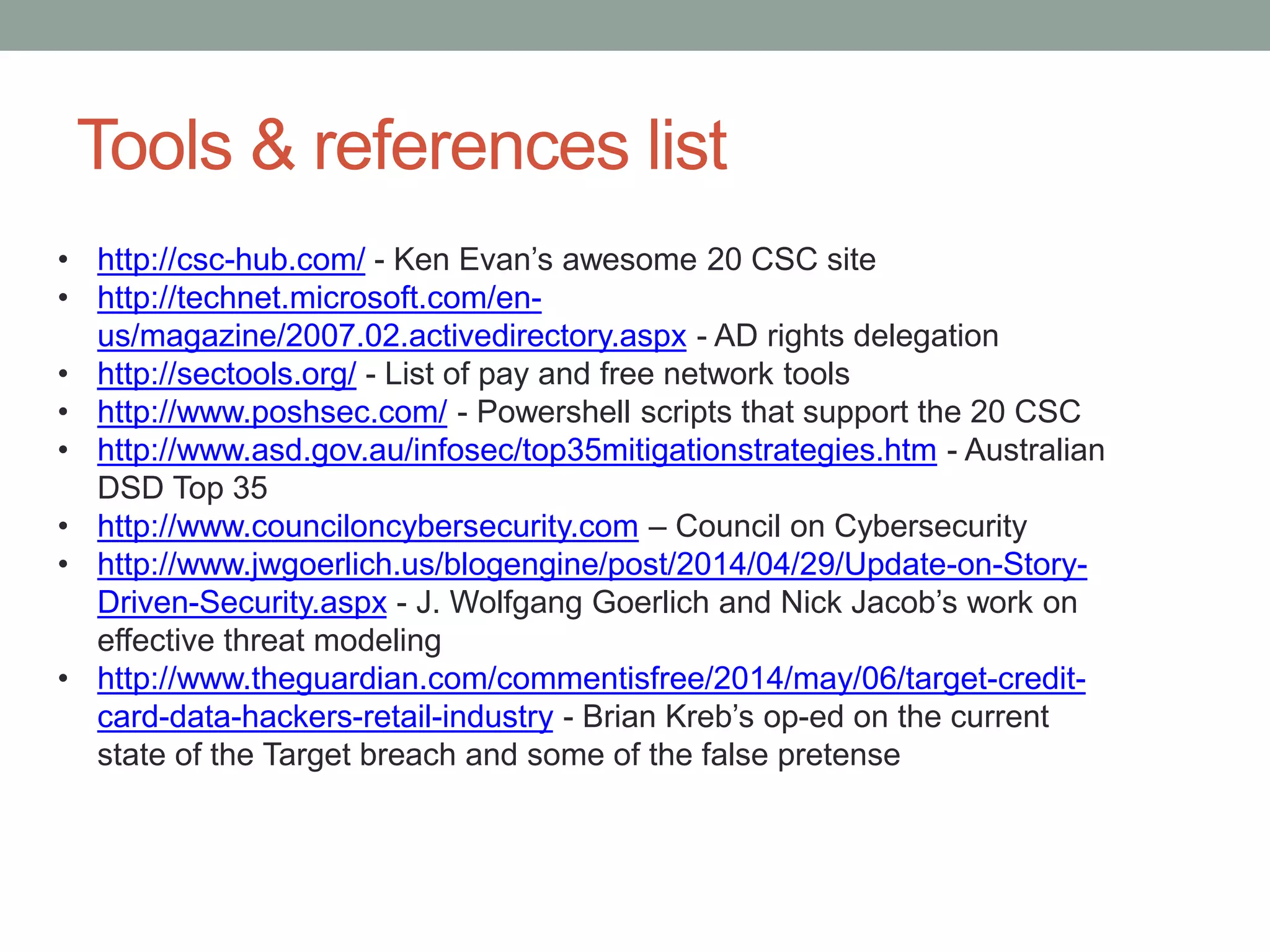Select text 'DSD Top 35'
The width and height of the screenshot is (1270, 952).
coord(182,488)
